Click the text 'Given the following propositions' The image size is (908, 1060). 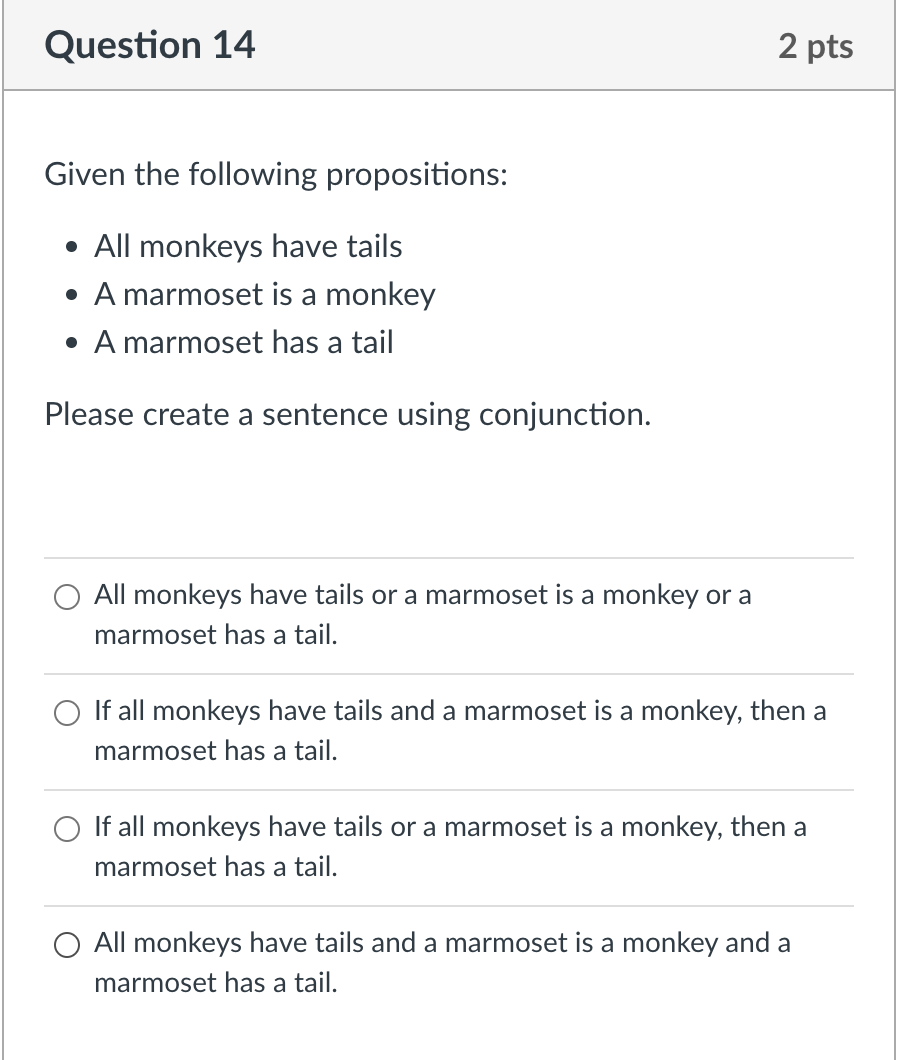tap(276, 174)
